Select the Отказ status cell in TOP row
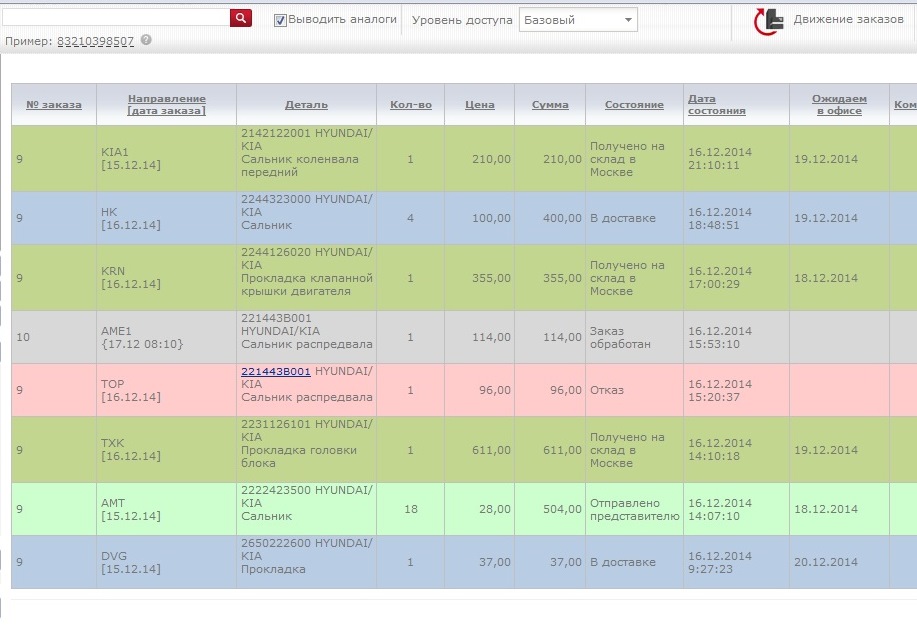Image resolution: width=917 pixels, height=629 pixels. pyautogui.click(x=607, y=390)
